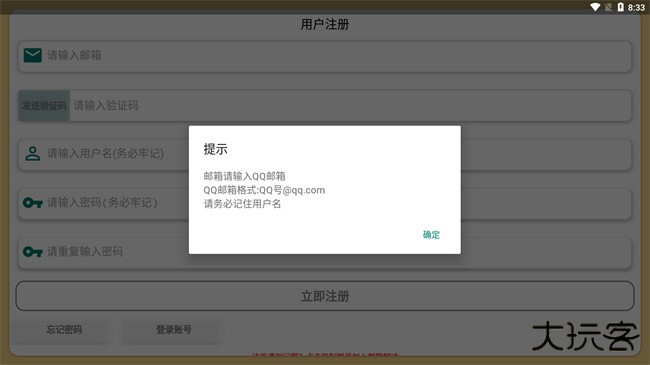
Task: Click the text 邮箱请输入QQ邮箱
Action: pyautogui.click(x=244, y=176)
